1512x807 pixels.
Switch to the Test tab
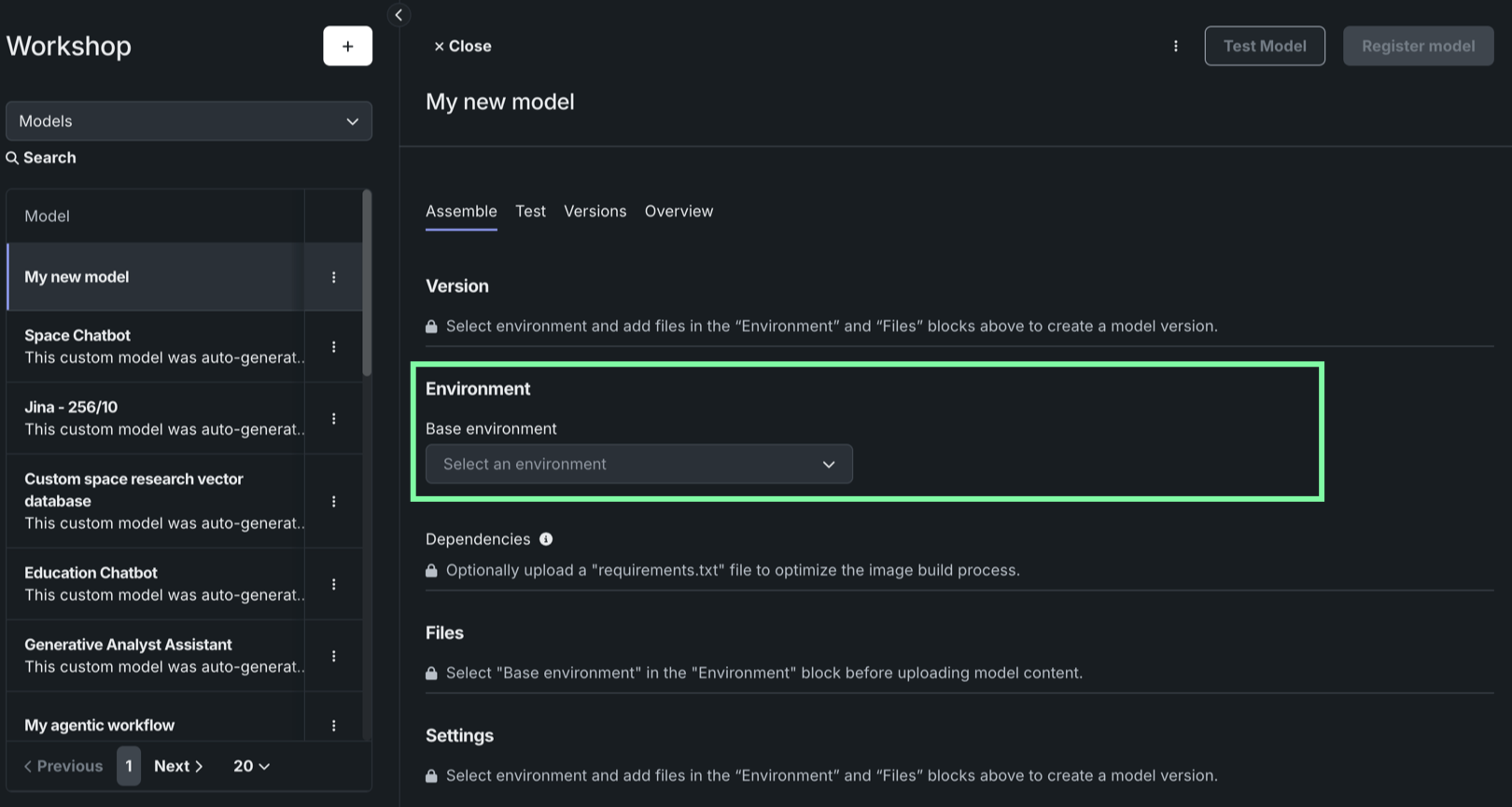click(x=530, y=211)
